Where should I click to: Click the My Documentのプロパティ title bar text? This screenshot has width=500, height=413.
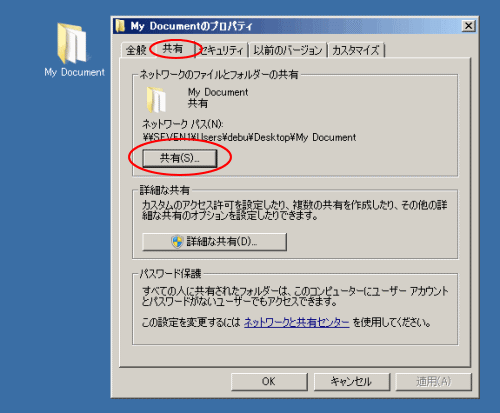pos(191,26)
